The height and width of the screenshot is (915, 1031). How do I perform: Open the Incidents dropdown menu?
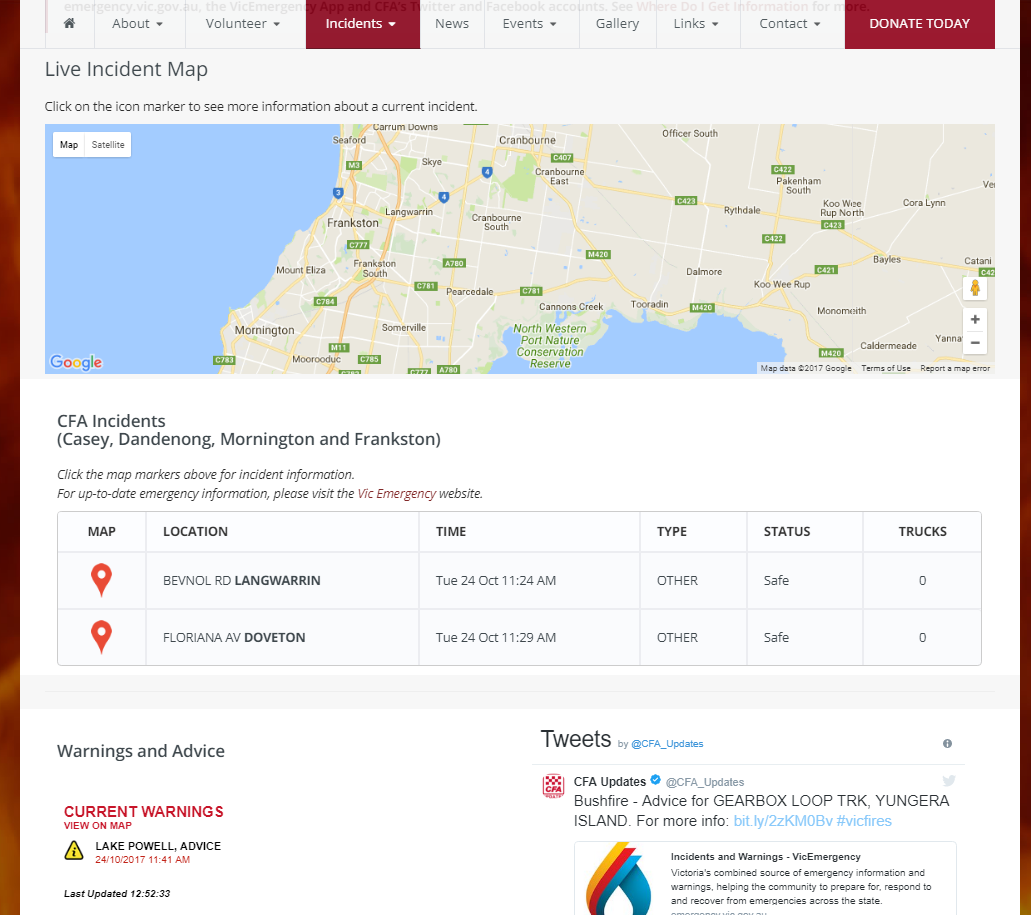click(x=361, y=23)
